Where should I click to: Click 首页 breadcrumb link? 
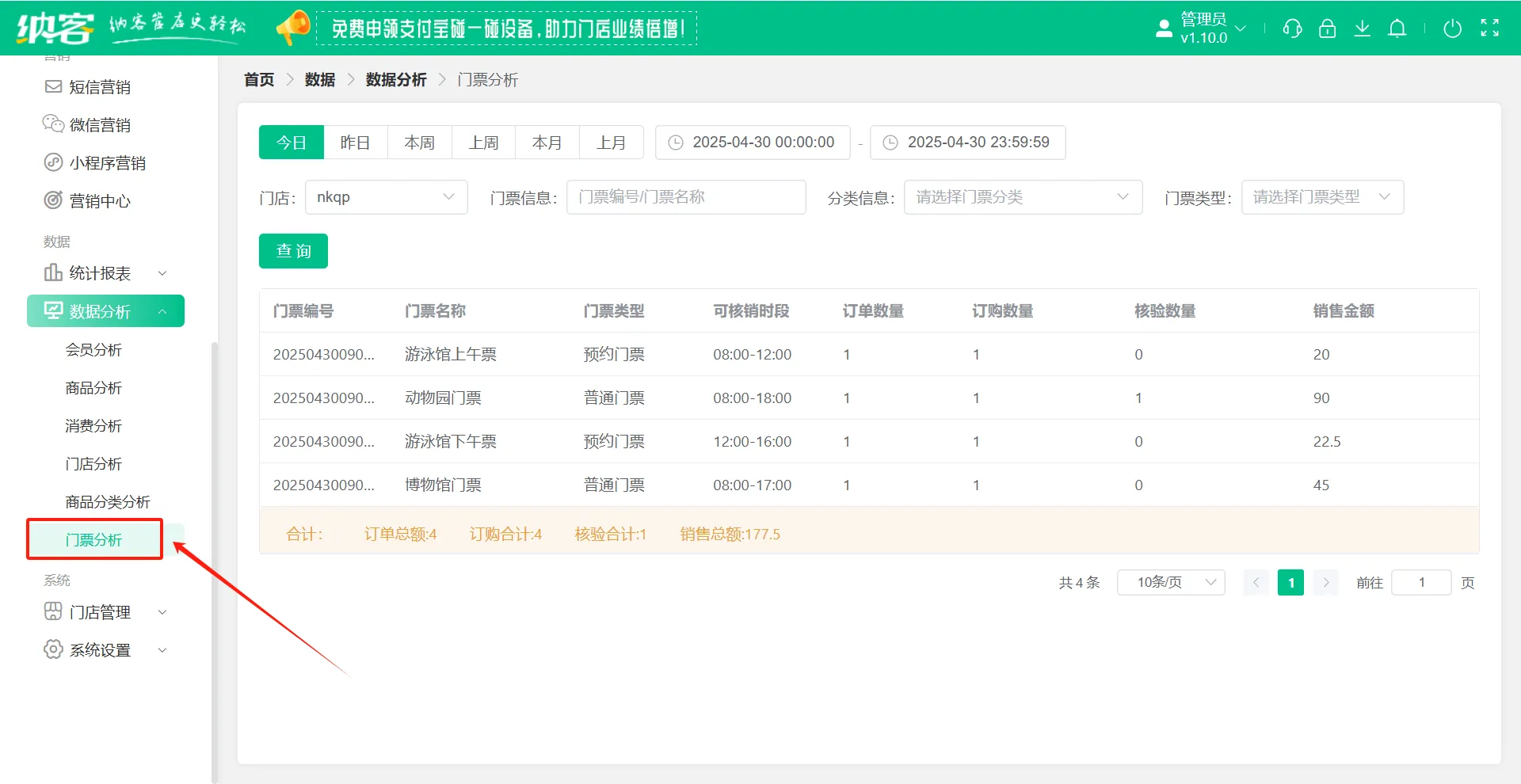tap(259, 80)
